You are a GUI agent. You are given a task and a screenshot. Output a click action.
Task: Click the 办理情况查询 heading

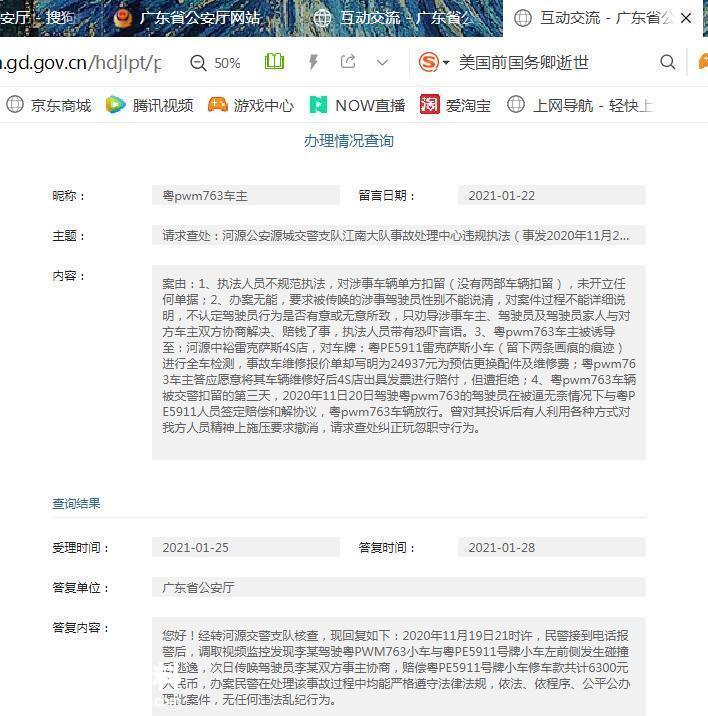349,141
